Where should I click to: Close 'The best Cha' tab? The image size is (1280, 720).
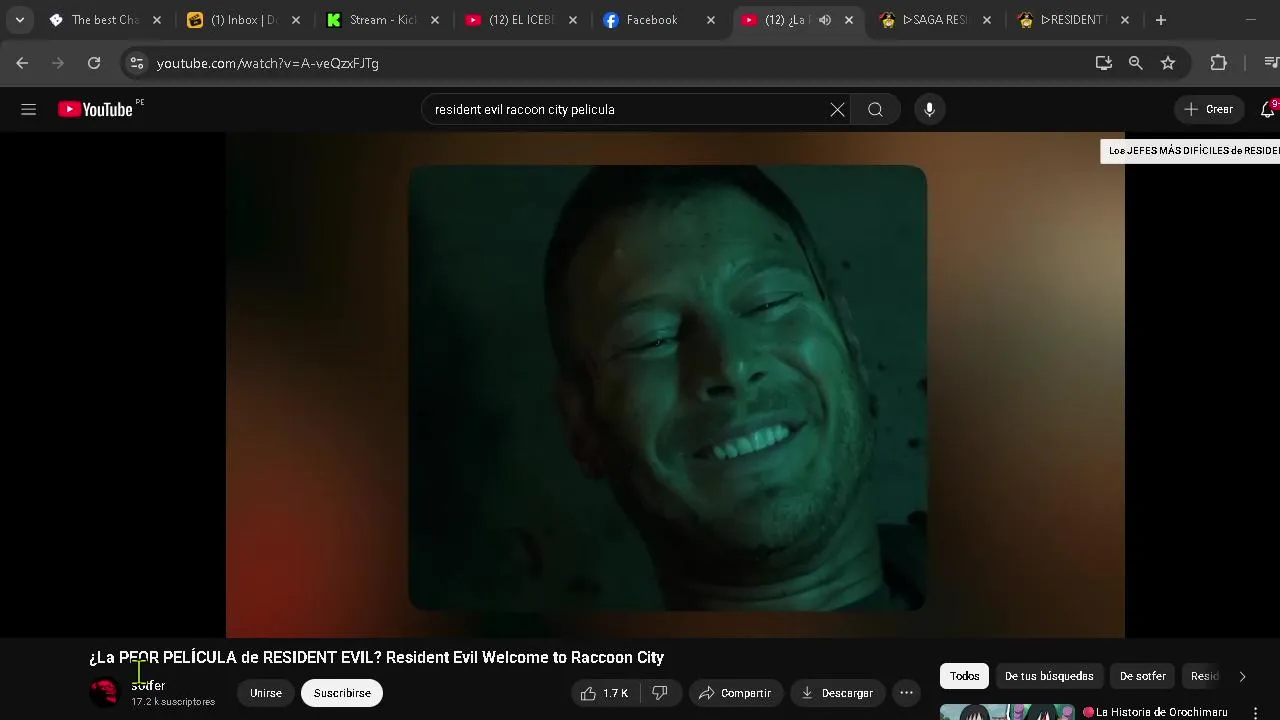click(x=157, y=20)
